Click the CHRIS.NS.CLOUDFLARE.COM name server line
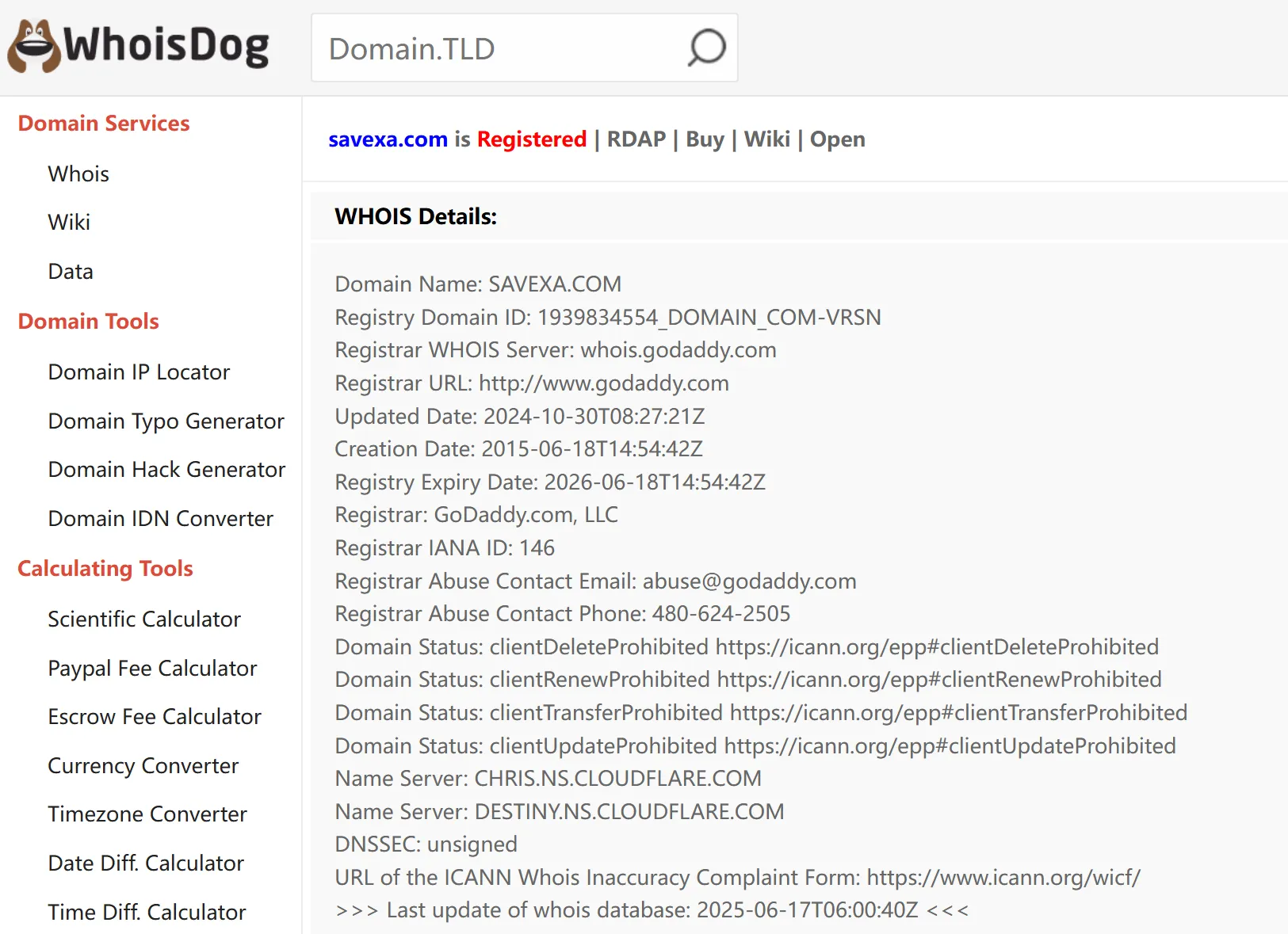The width and height of the screenshot is (1288, 934). [548, 778]
